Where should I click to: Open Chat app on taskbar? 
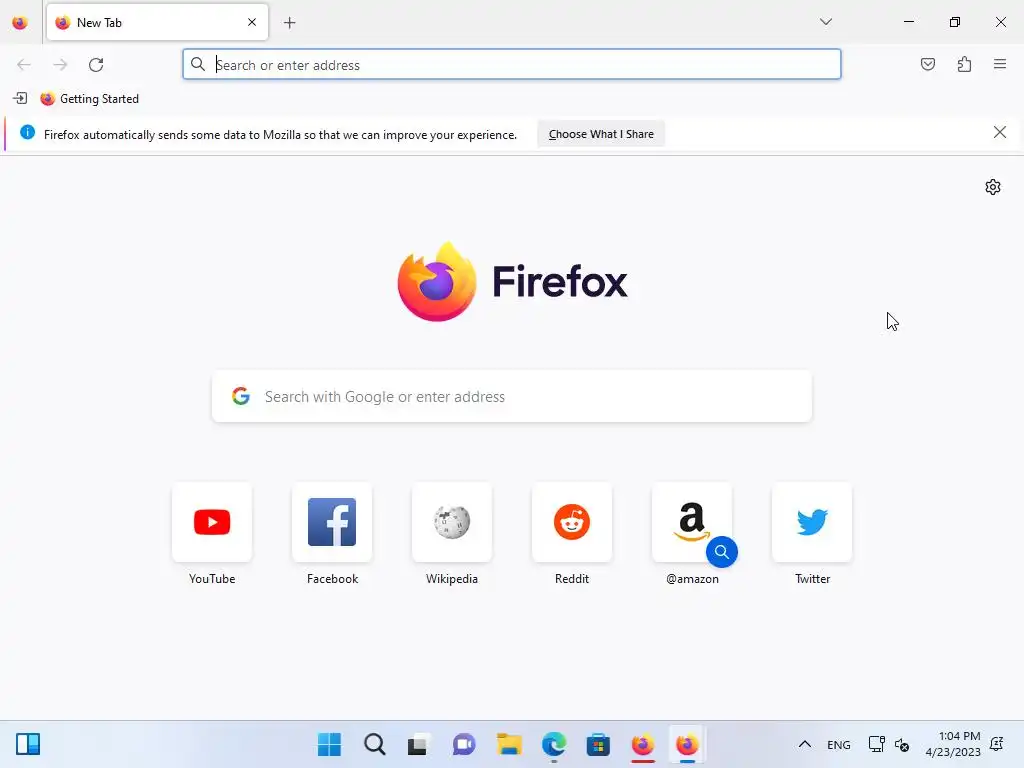click(464, 744)
